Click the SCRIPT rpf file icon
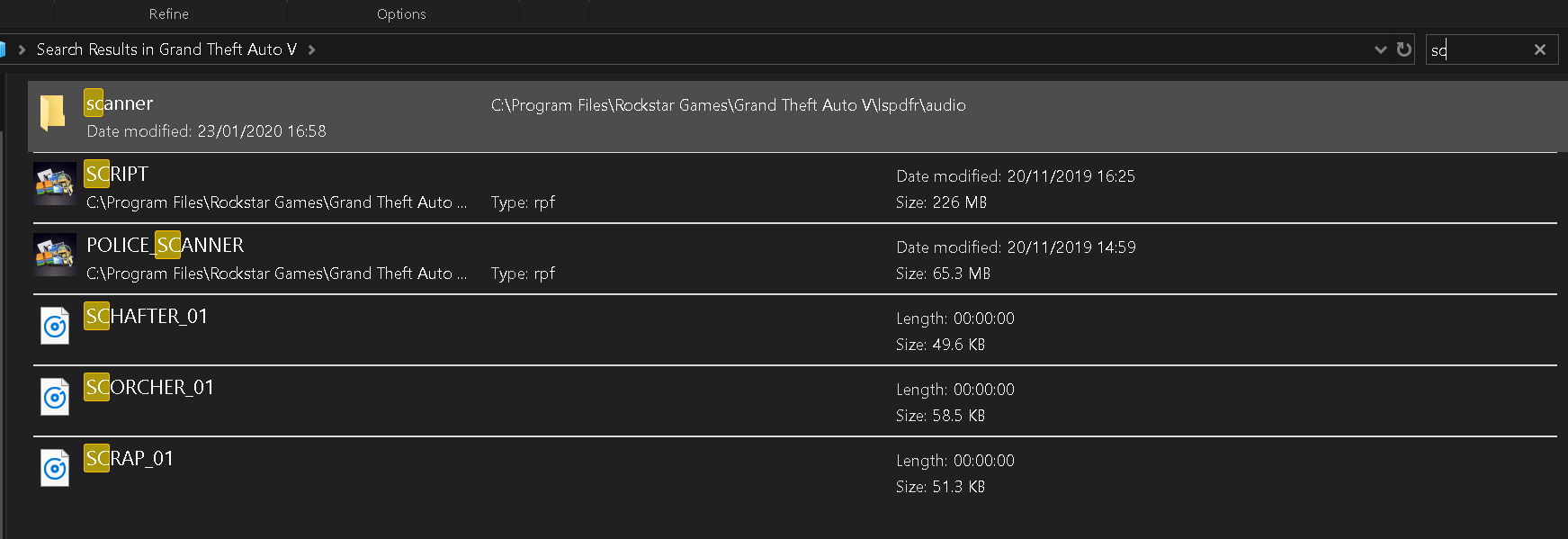 (54, 184)
